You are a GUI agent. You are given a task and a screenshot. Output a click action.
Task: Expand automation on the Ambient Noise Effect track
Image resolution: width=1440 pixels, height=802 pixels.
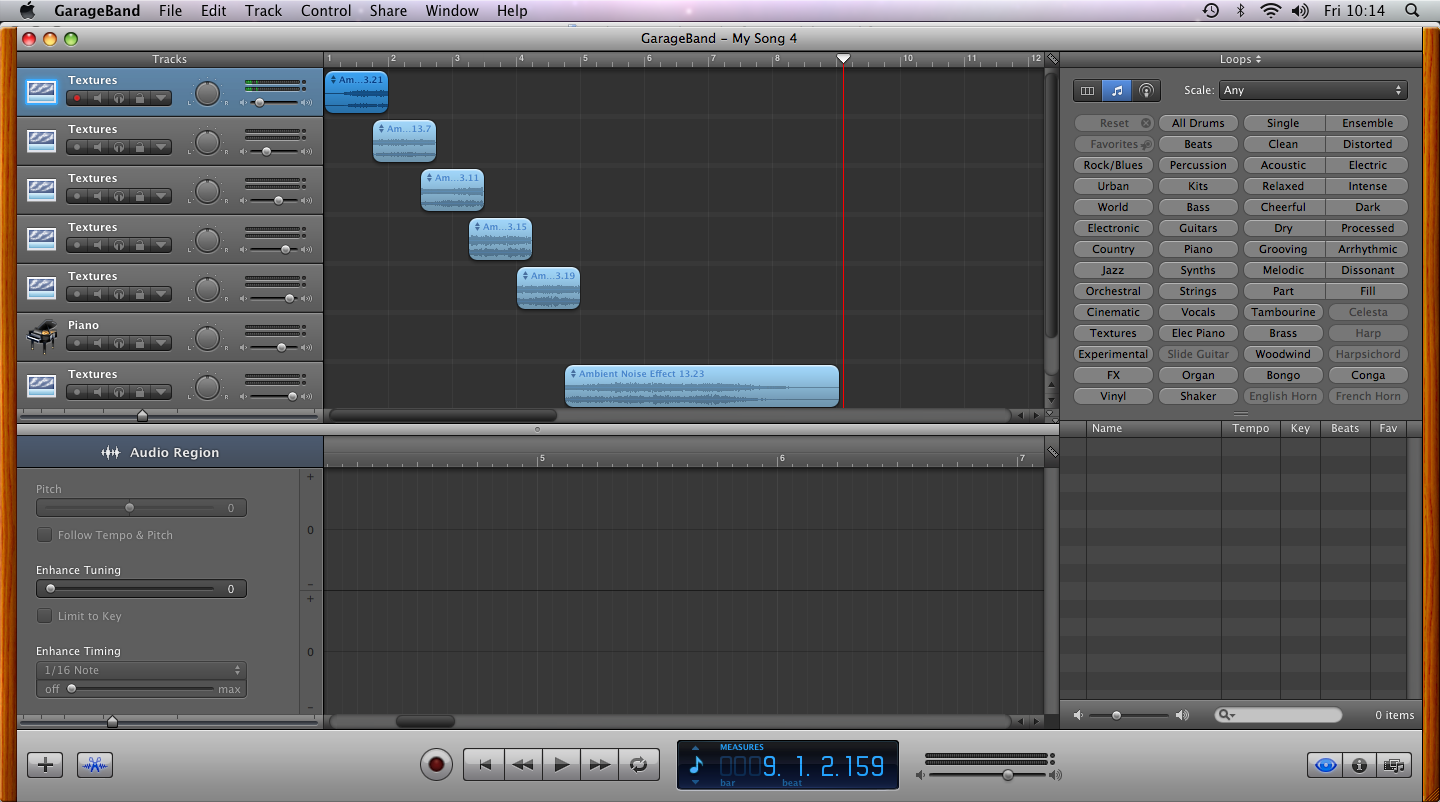(160, 392)
